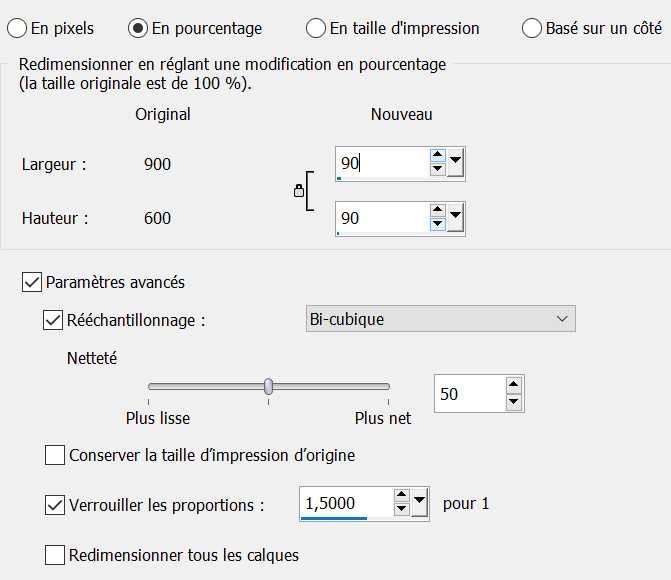Increase the proportions ratio with up arrow
This screenshot has width=671, height=580.
401,496
